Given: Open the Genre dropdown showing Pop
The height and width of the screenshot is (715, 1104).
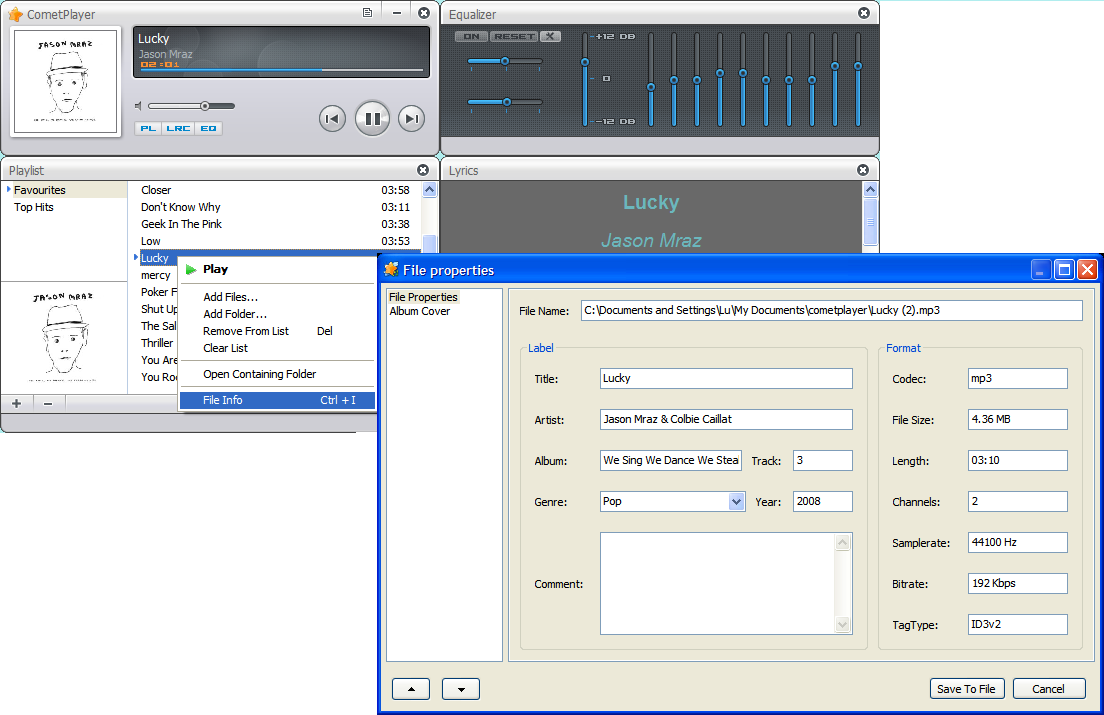Looking at the screenshot, I should point(737,501).
